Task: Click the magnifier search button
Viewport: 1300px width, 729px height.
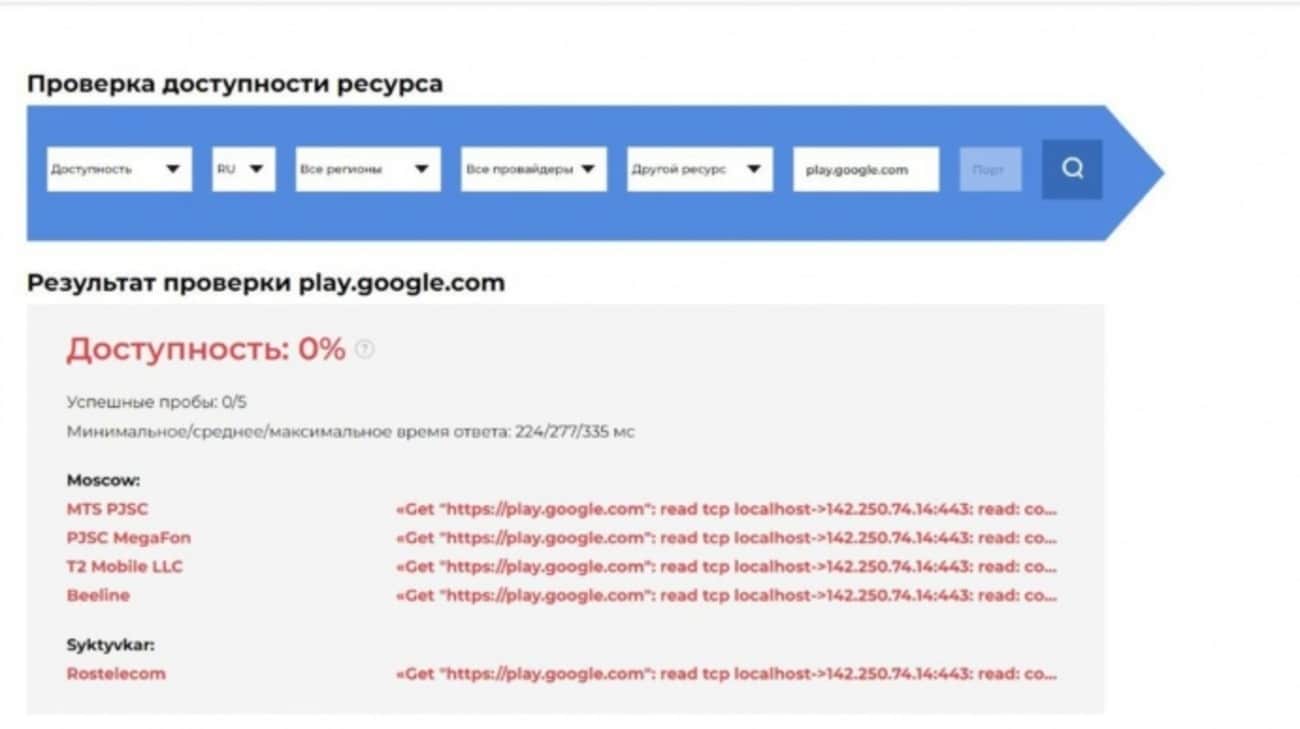Action: 1072,169
